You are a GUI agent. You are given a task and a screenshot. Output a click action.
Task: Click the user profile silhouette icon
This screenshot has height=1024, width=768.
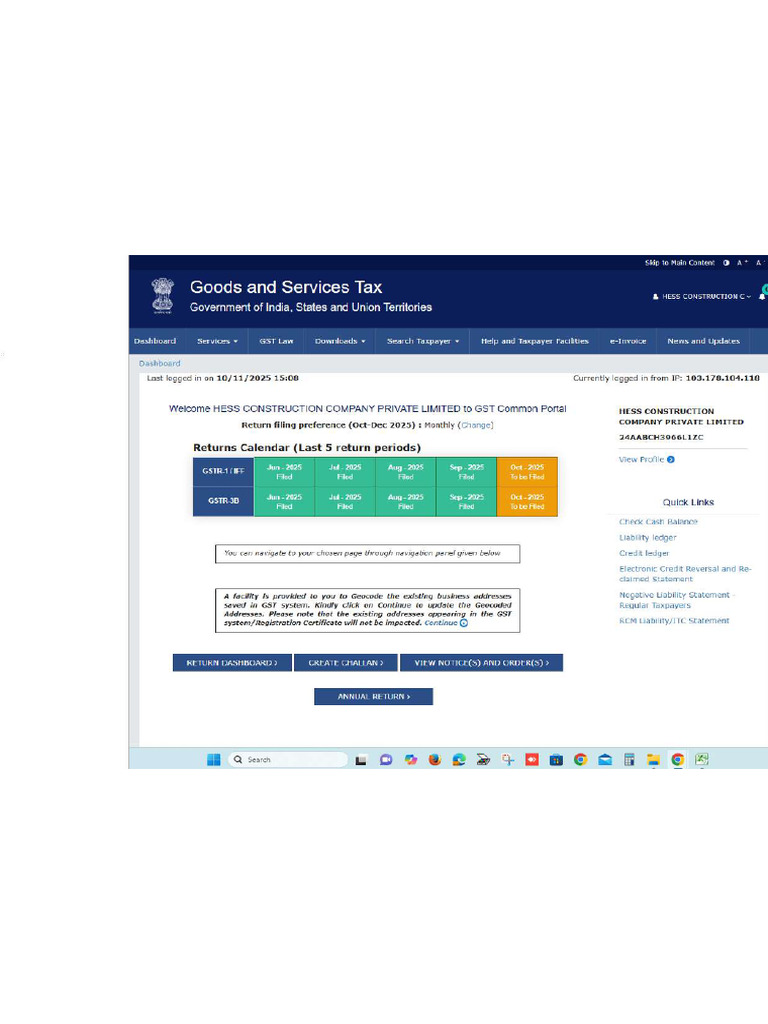(656, 296)
